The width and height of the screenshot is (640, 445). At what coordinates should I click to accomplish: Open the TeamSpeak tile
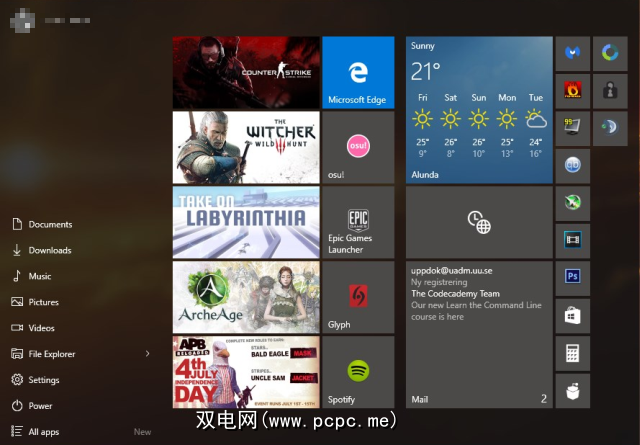610,128
